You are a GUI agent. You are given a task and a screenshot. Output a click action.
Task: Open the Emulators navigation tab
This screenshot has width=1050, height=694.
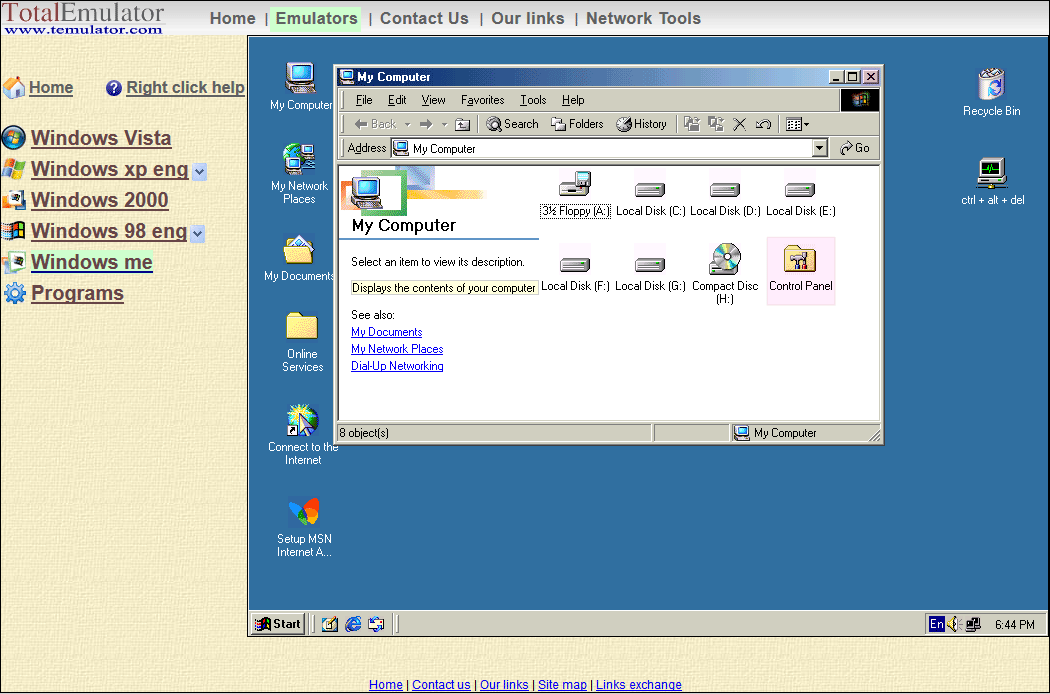[x=316, y=18]
